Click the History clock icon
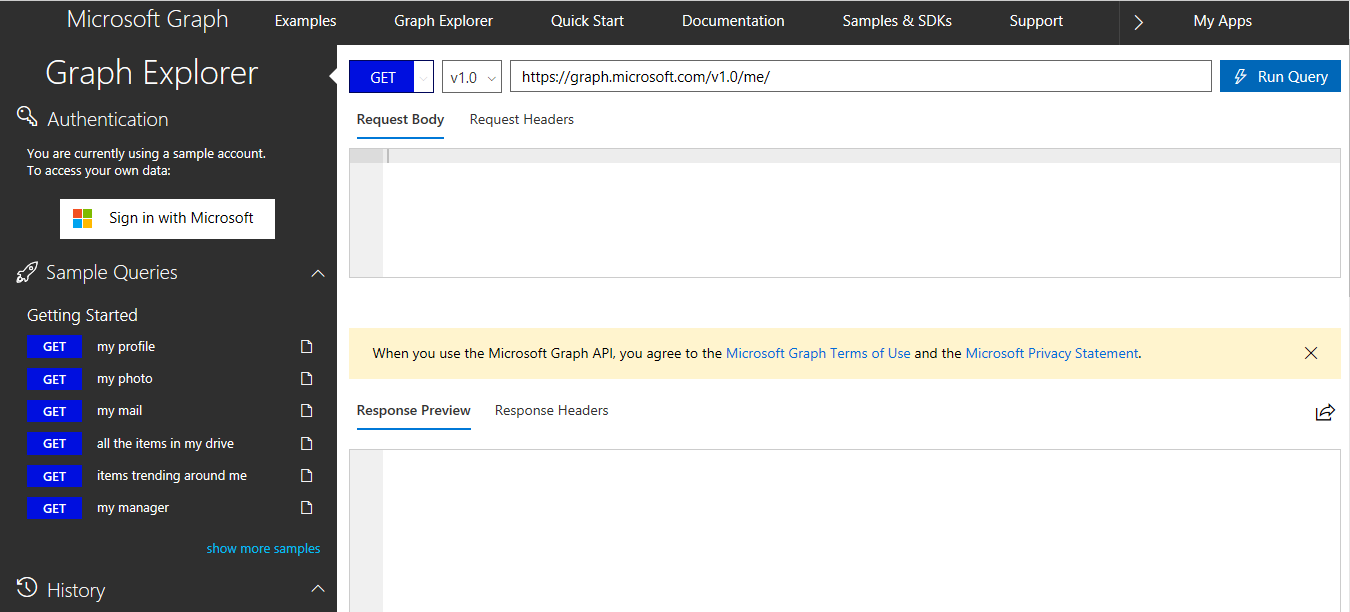The width and height of the screenshot is (1350, 612). click(x=27, y=589)
